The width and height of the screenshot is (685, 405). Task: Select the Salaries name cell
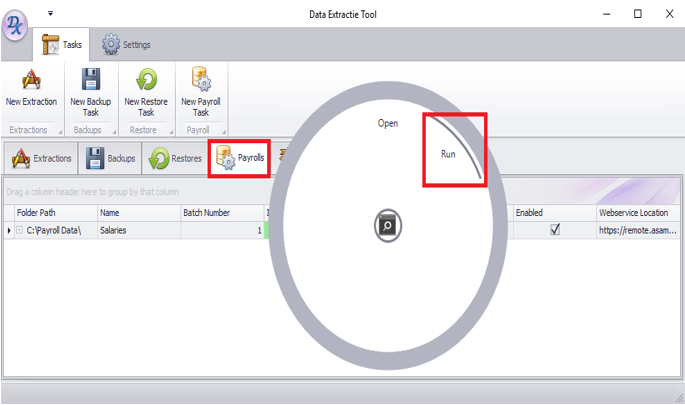point(138,231)
